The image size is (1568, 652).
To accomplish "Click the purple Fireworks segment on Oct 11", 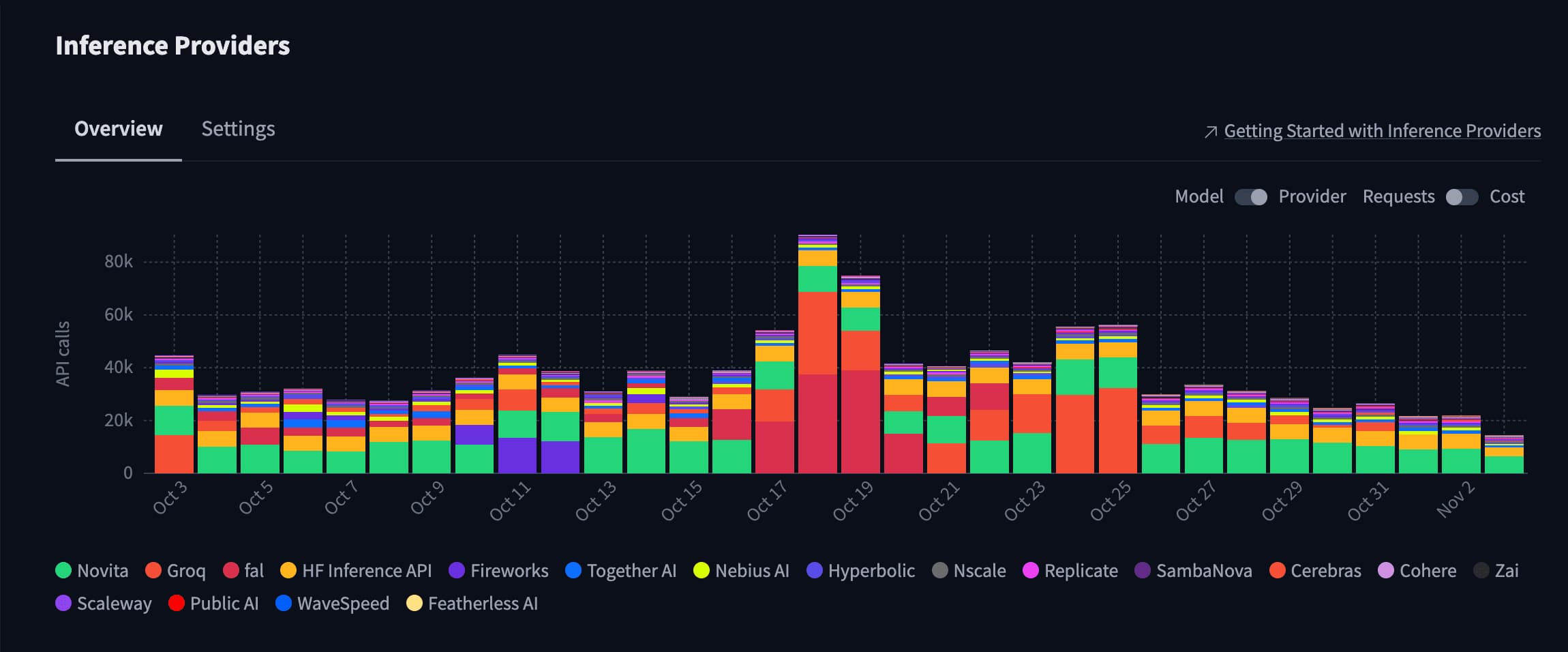I will pos(517,455).
